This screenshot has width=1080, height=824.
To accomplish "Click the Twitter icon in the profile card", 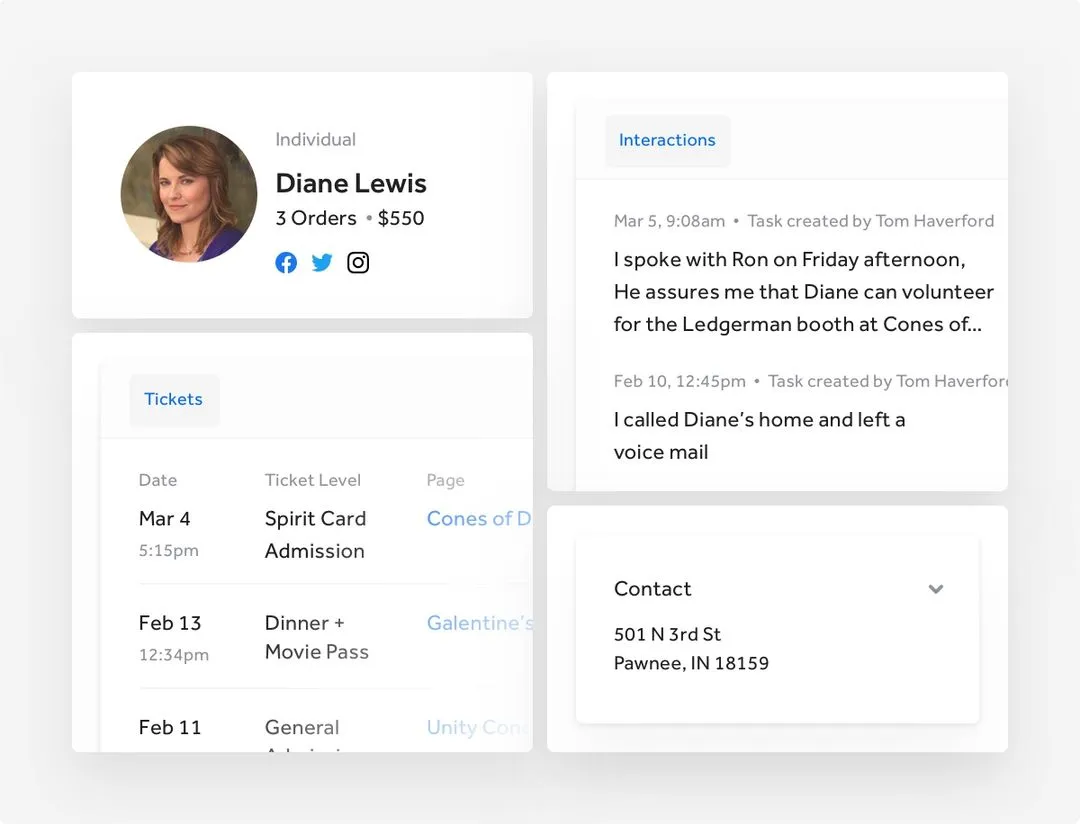I will [x=322, y=262].
